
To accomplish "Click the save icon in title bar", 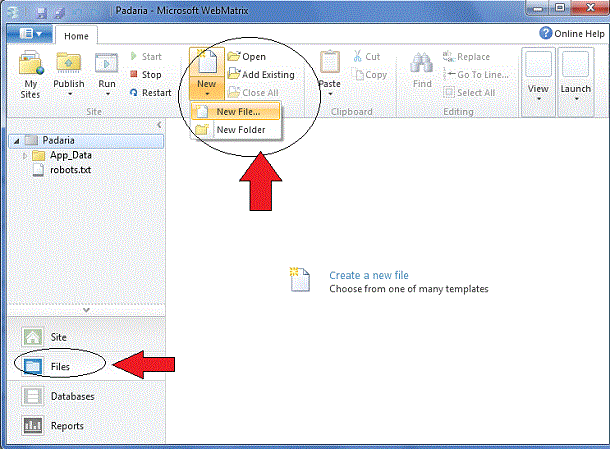I will point(42,12).
